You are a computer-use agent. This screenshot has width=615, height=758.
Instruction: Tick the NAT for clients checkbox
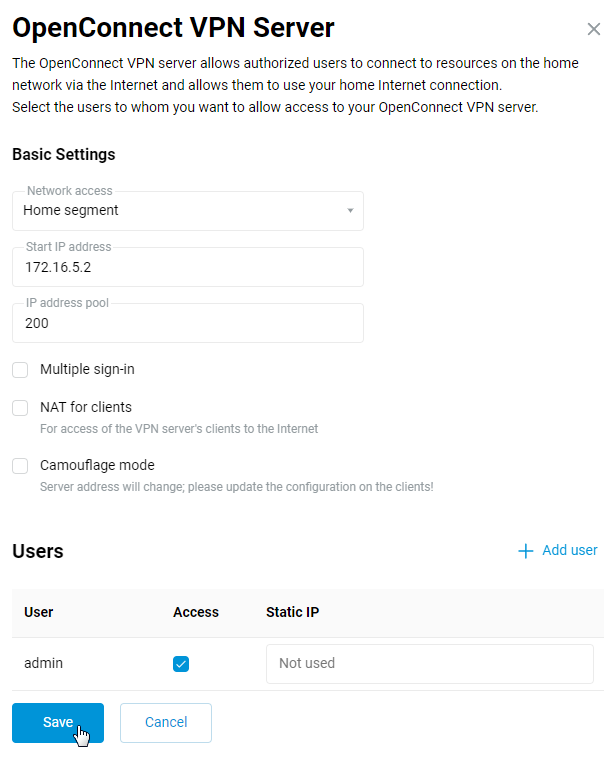click(20, 408)
